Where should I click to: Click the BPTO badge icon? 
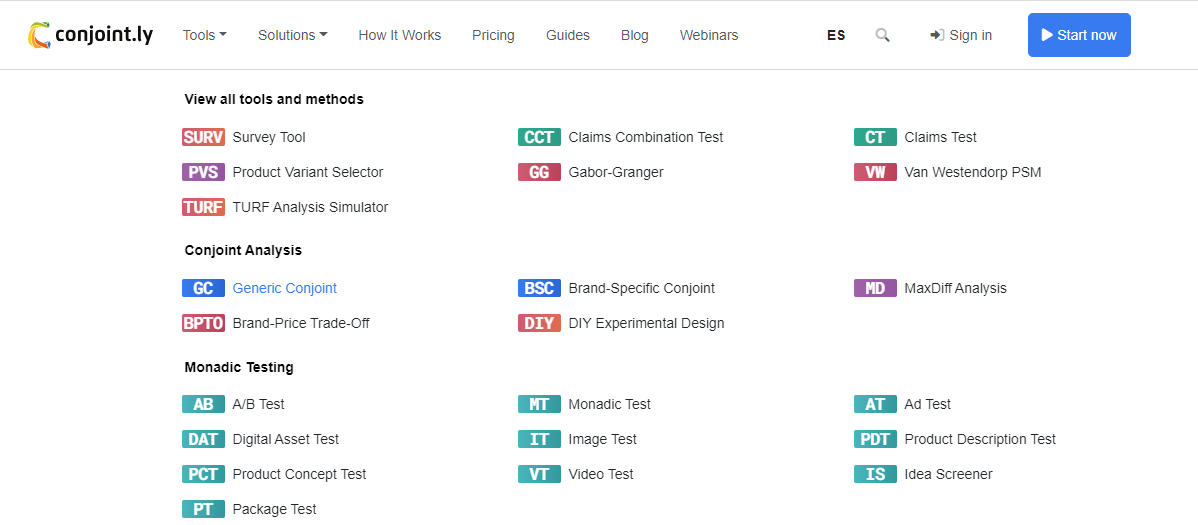click(203, 323)
